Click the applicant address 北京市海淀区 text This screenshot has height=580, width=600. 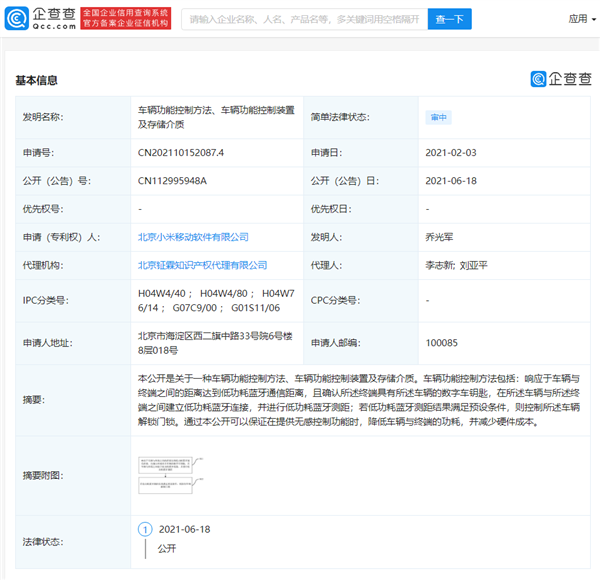pyautogui.click(x=215, y=343)
